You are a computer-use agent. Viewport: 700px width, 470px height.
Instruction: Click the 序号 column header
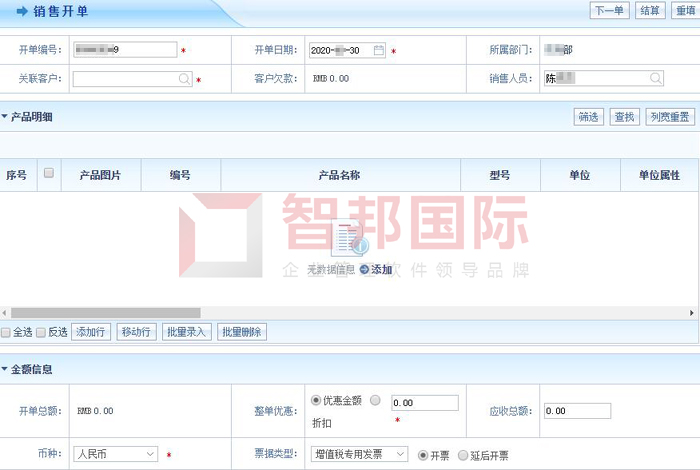17,175
